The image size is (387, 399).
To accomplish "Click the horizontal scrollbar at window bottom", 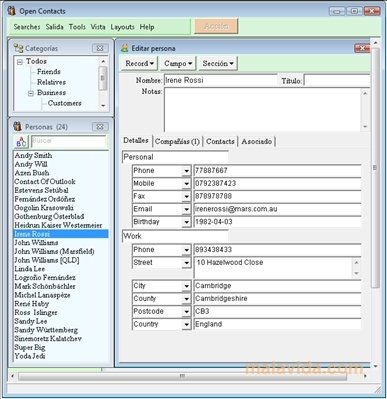I will [182, 376].
